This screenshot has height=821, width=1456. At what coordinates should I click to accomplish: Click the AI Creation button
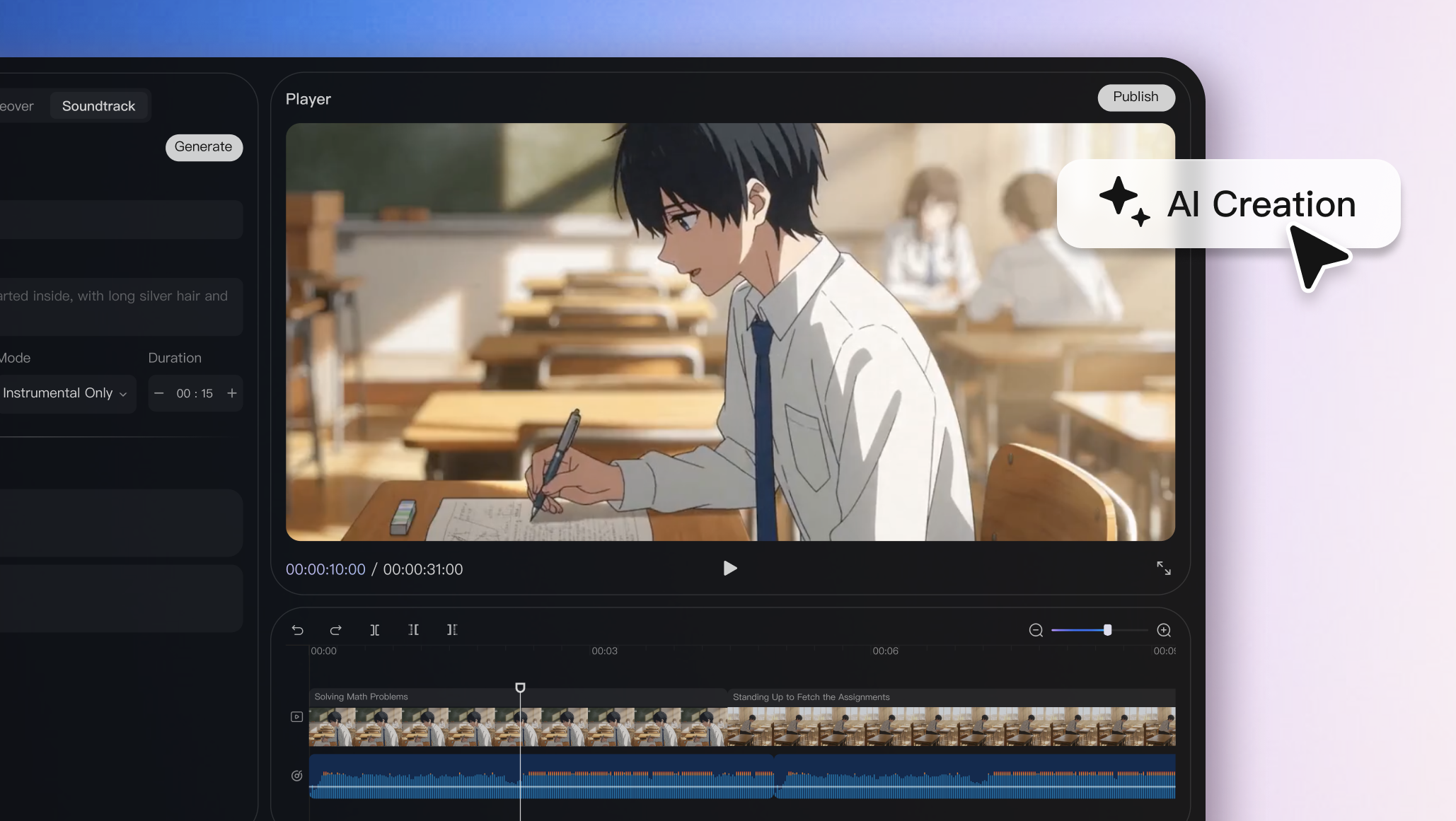(1228, 204)
